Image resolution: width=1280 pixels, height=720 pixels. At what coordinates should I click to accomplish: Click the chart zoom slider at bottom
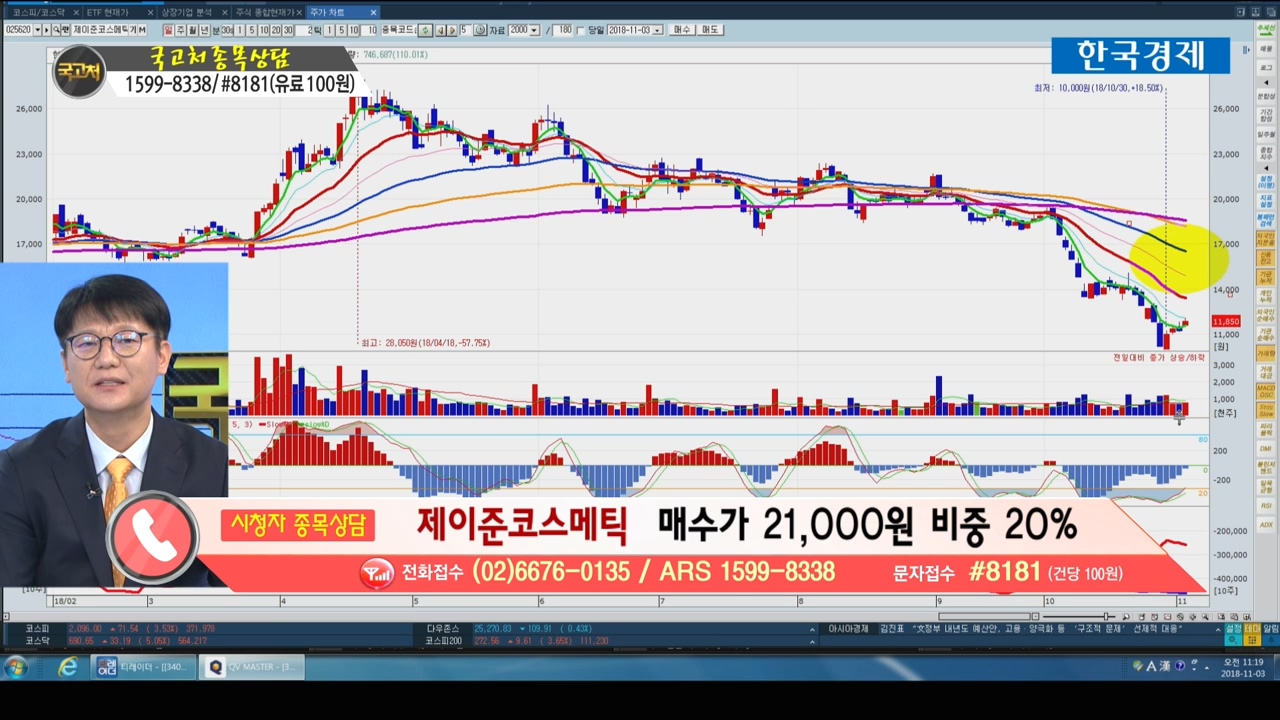1107,616
